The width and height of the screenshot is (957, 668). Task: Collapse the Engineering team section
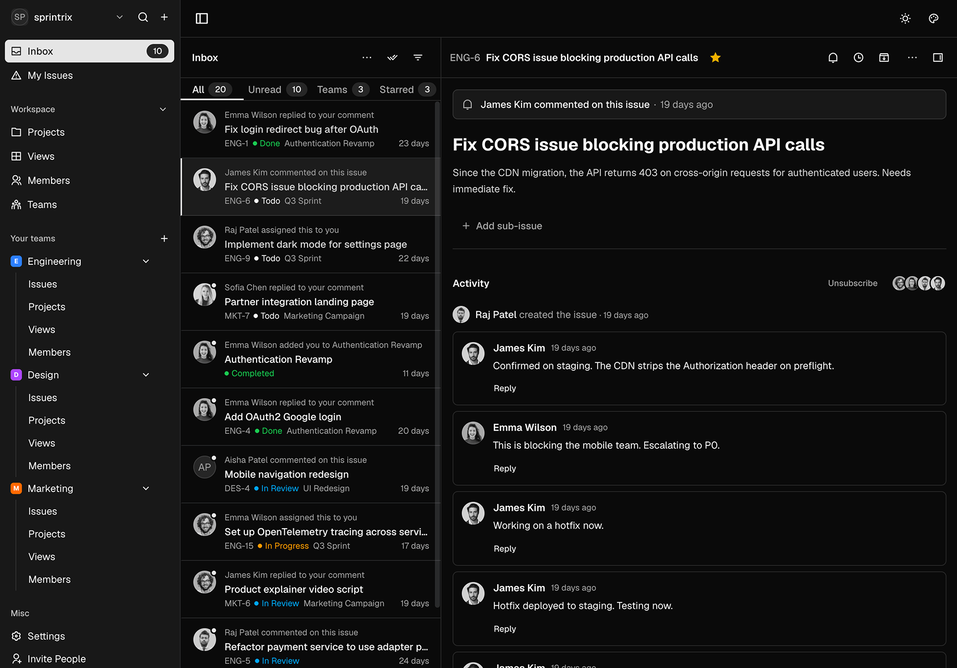point(146,261)
